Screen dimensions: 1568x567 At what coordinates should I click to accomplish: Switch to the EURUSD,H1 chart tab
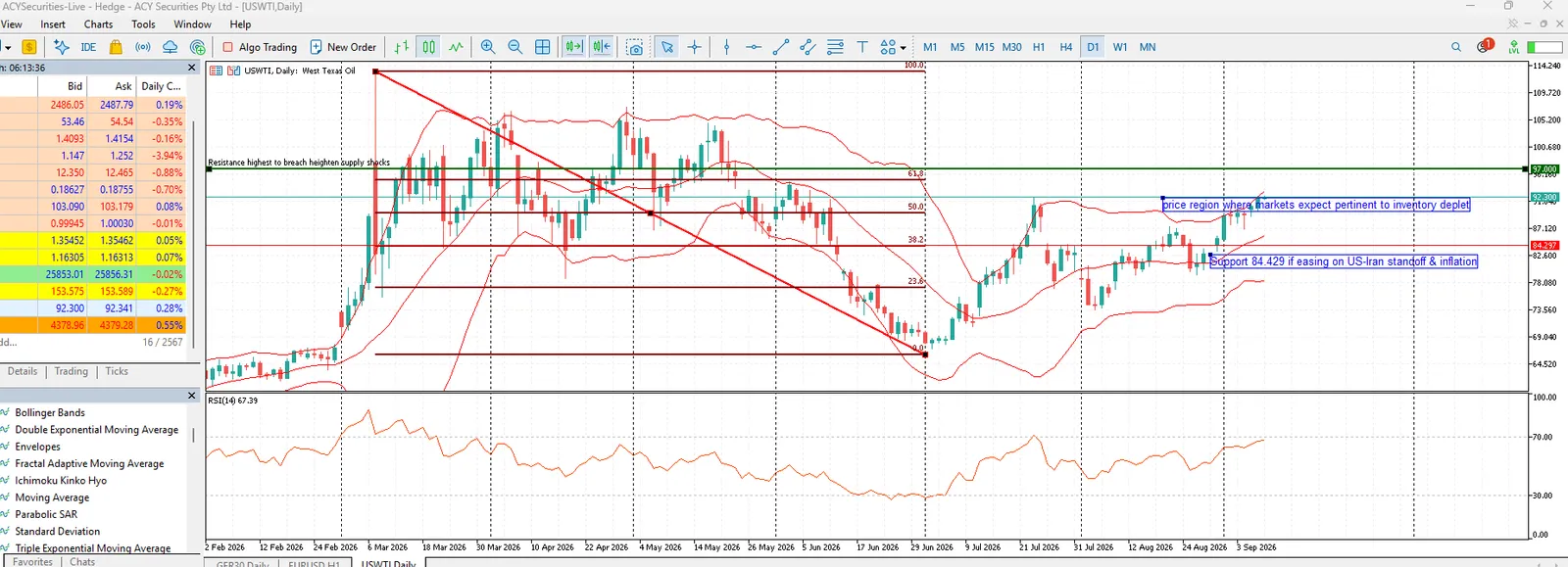(x=314, y=563)
